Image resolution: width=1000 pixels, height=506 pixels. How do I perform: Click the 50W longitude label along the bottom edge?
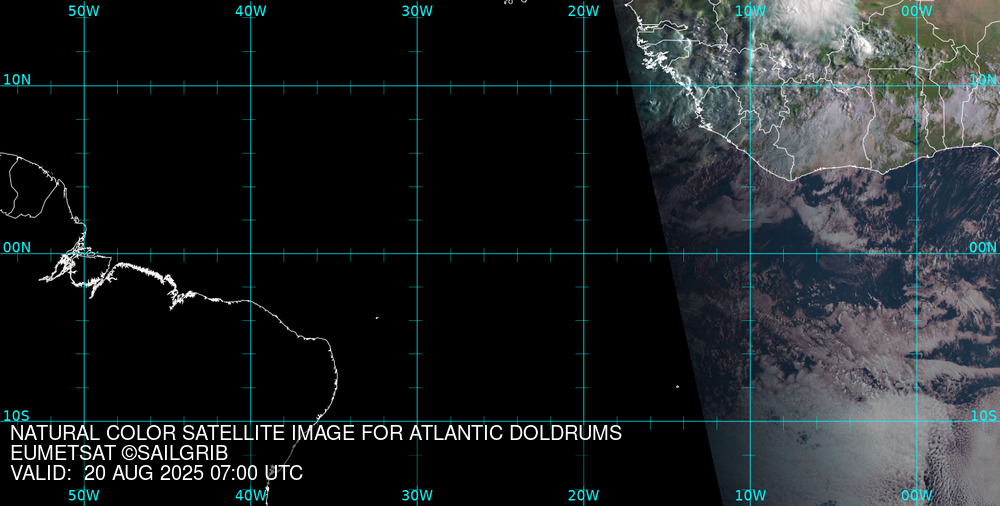84,496
